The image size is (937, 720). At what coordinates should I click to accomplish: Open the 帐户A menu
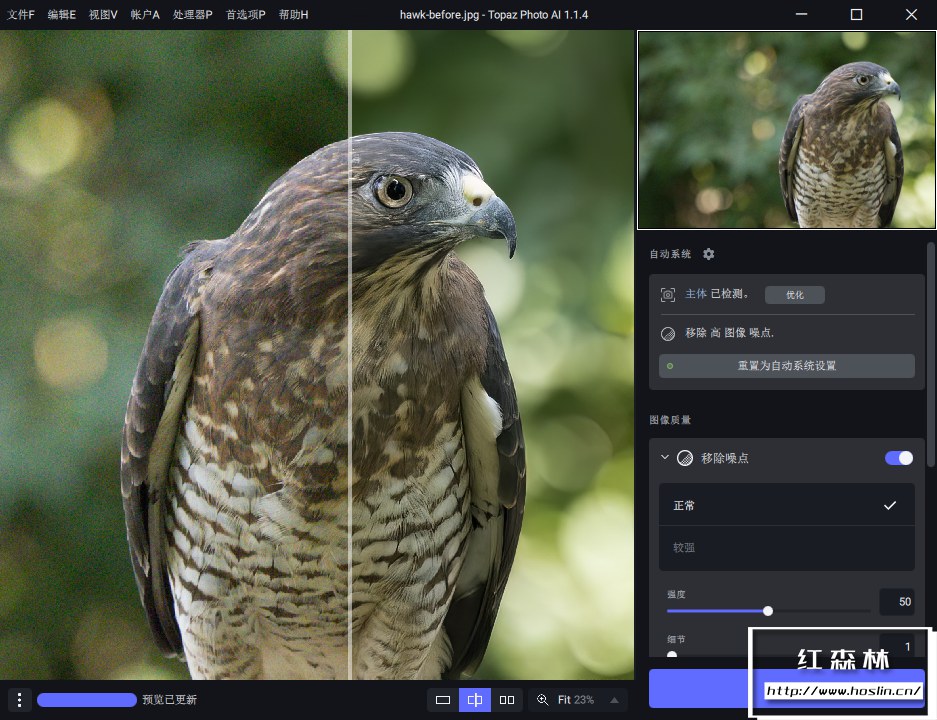point(145,14)
